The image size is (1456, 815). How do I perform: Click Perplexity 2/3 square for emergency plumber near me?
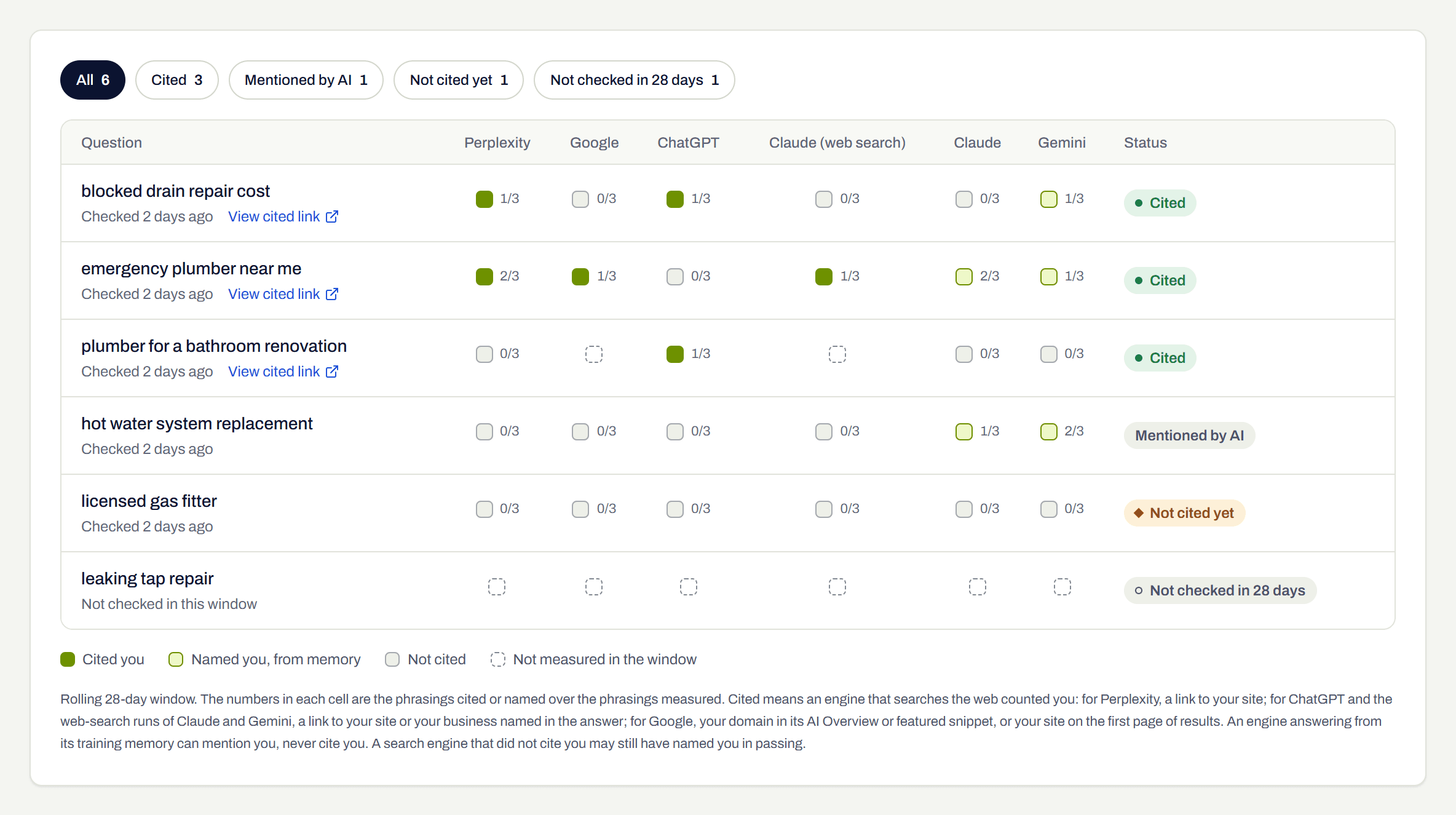point(485,276)
